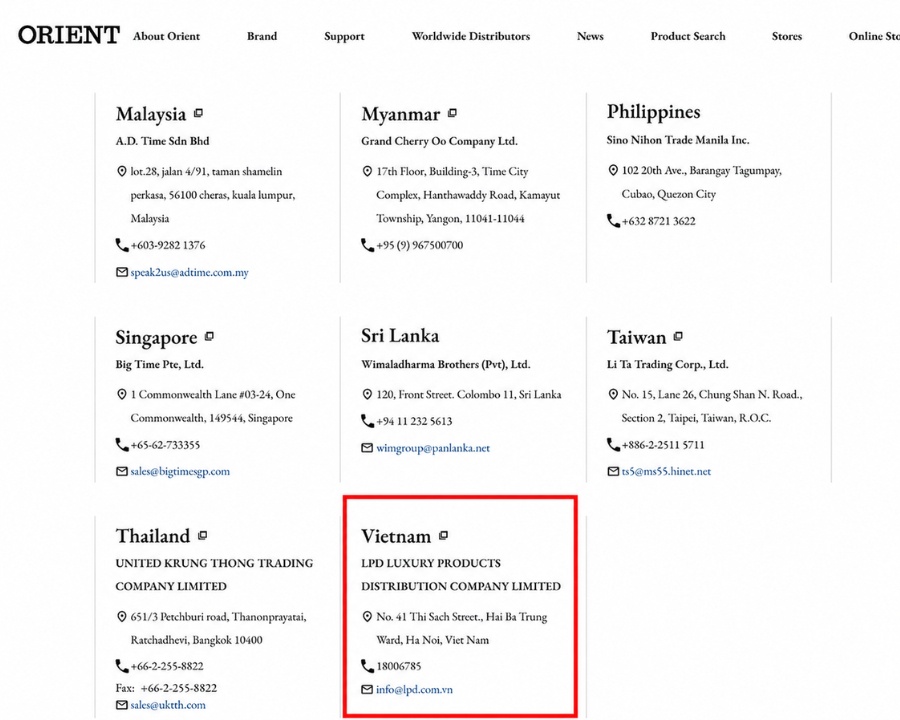Click envelope icon next to info@lpd.com.vn
This screenshot has height=720, width=900.
(367, 689)
